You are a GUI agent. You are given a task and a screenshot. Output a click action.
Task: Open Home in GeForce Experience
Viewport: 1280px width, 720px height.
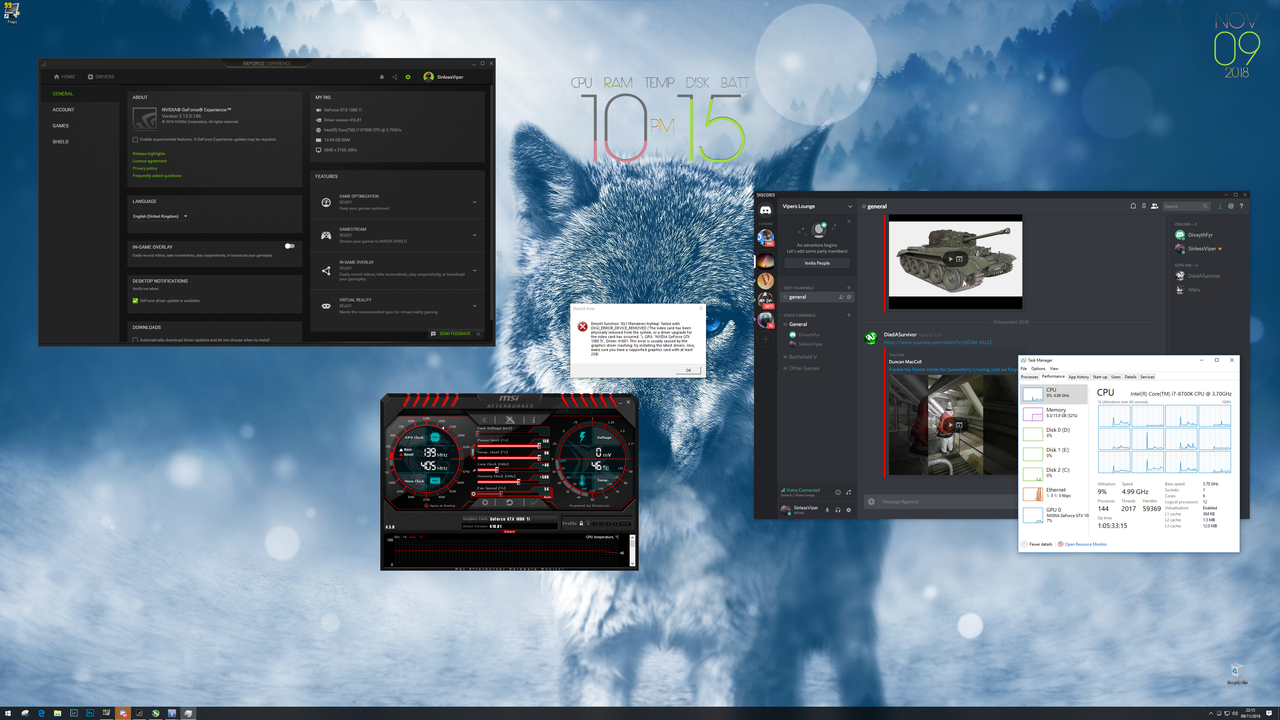(x=64, y=77)
